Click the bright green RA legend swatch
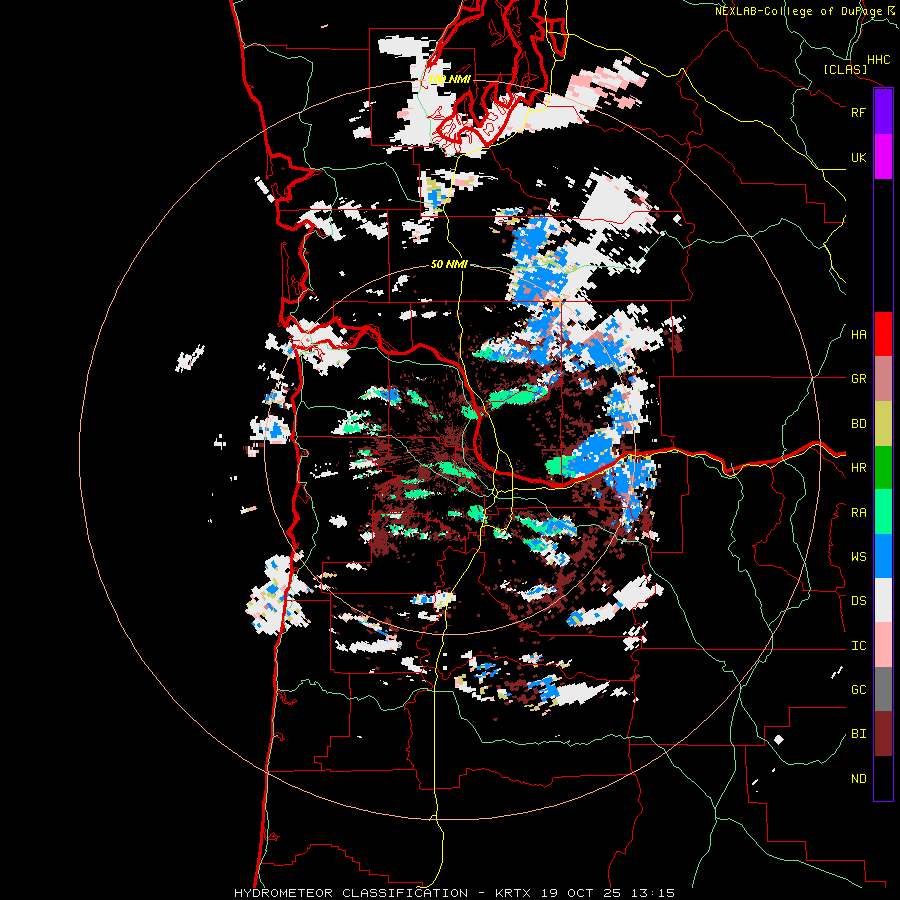The height and width of the screenshot is (900, 900). point(883,512)
